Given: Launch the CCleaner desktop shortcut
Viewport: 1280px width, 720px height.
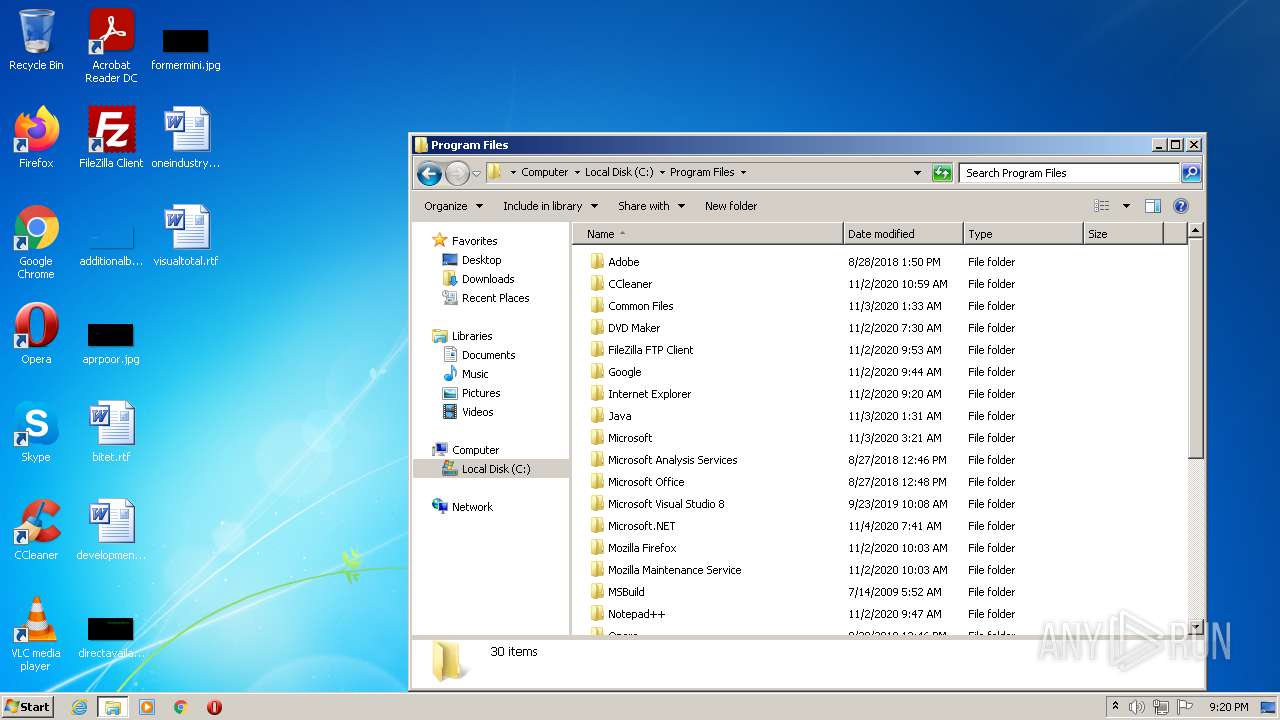Looking at the screenshot, I should point(36,530).
